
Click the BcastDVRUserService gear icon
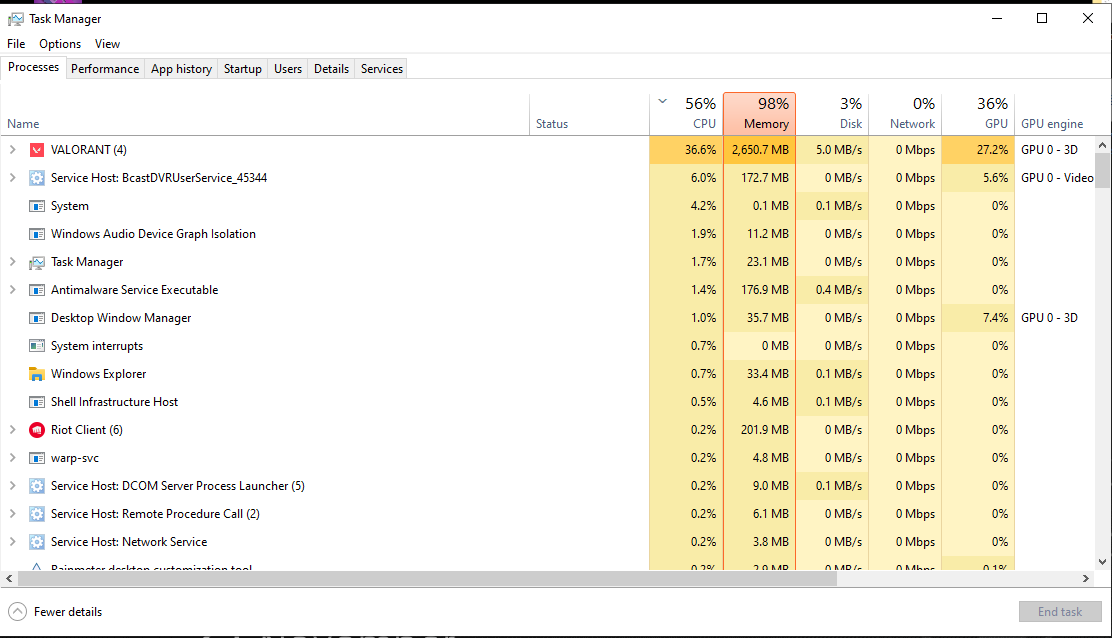(x=37, y=178)
